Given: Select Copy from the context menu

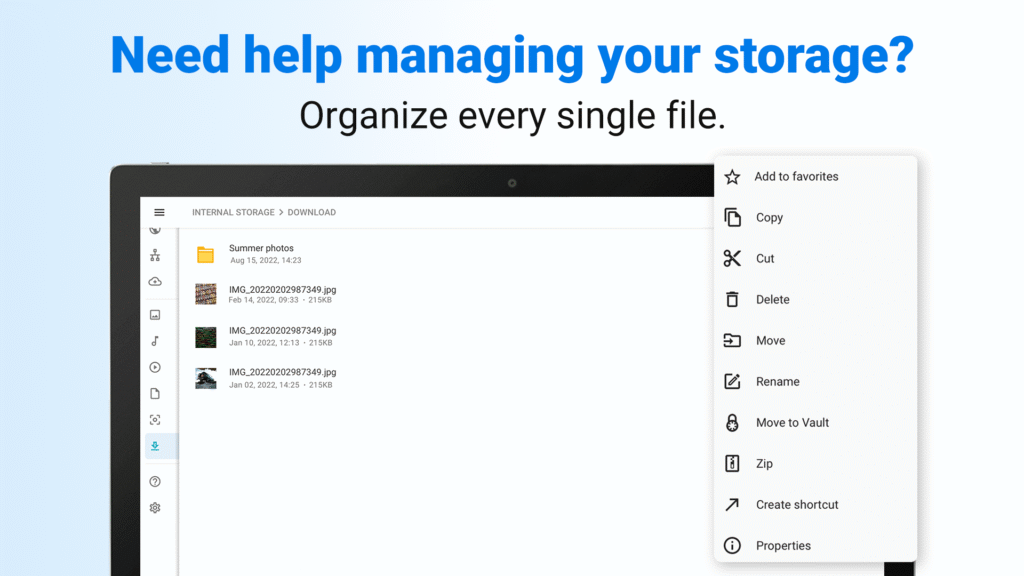Looking at the screenshot, I should pyautogui.click(x=770, y=217).
